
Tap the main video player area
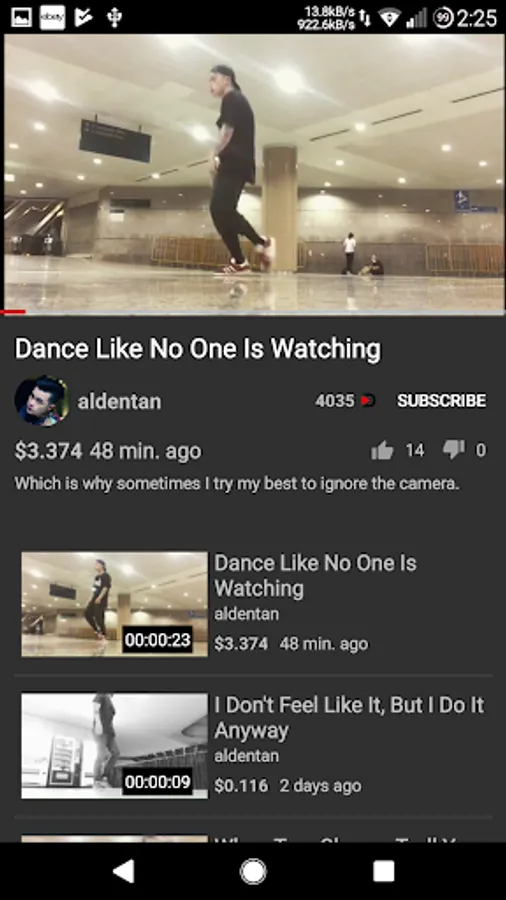(x=253, y=172)
